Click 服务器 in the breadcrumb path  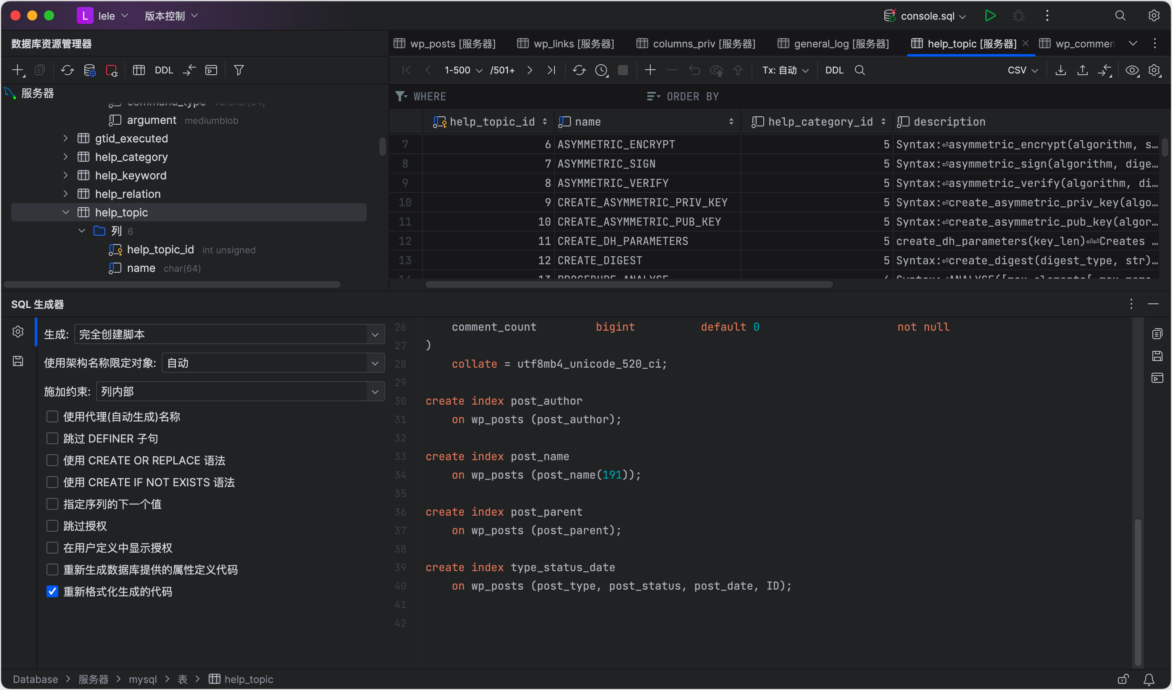(93, 680)
